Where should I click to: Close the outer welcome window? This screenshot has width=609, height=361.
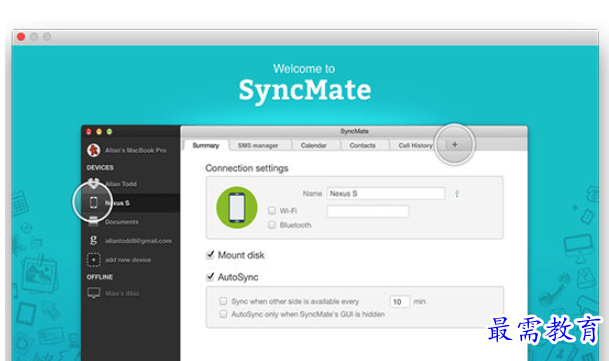[21, 37]
